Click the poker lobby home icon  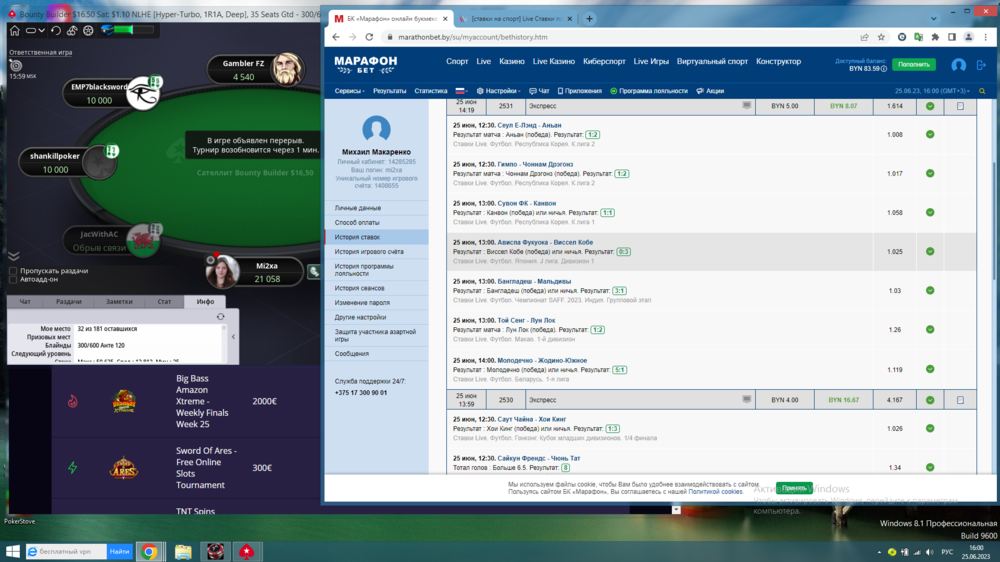click(14, 31)
